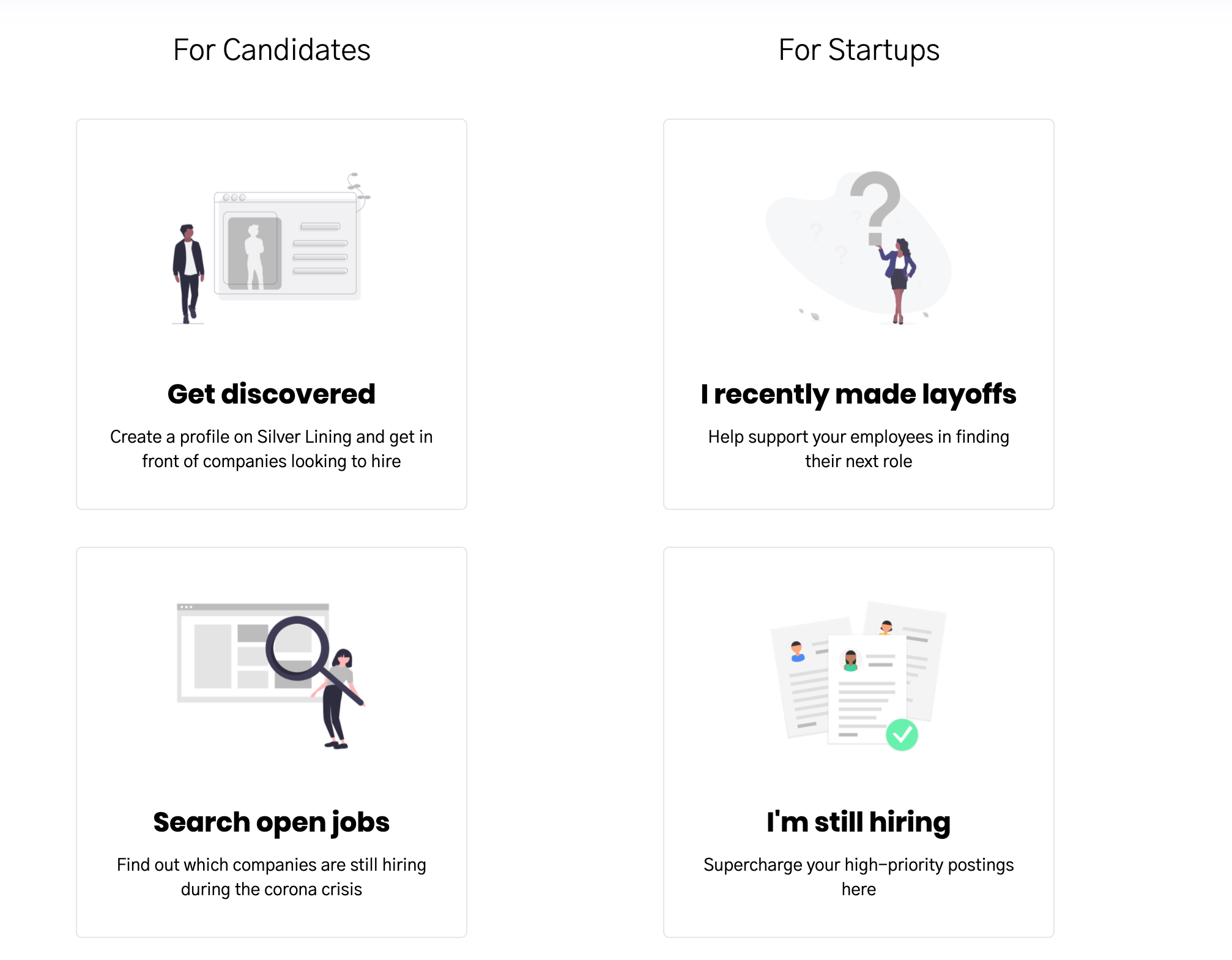Click Find out which companies are hiring text

271,877
